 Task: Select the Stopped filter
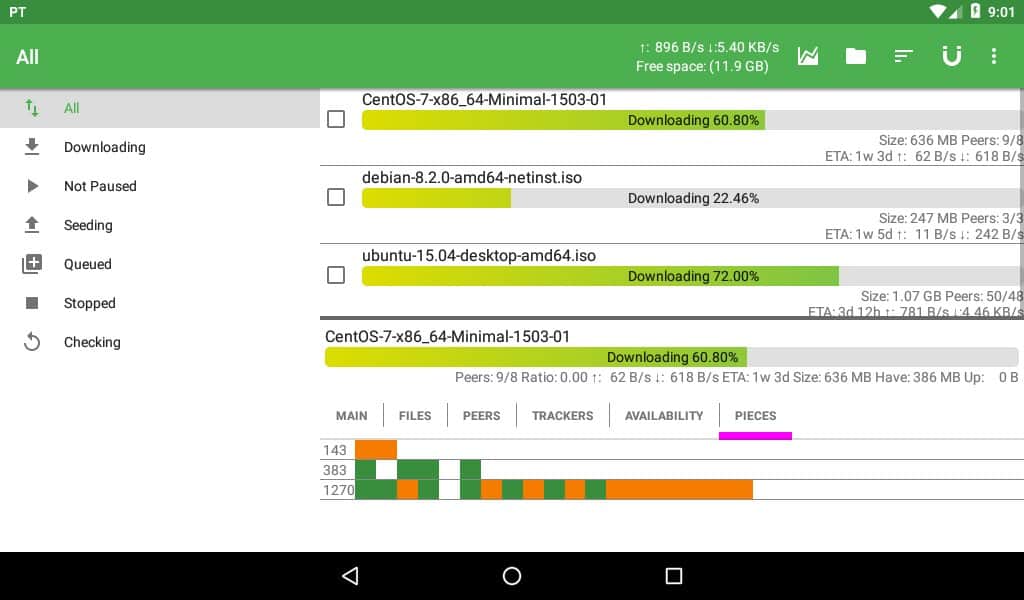pyautogui.click(x=90, y=303)
